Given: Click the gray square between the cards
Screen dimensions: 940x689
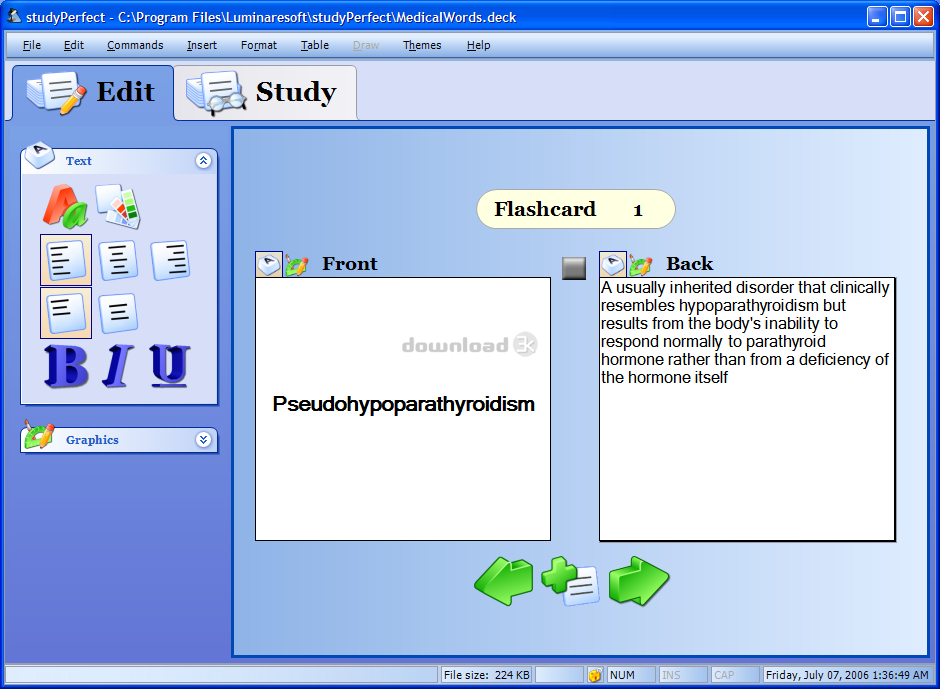Looking at the screenshot, I should point(574,268).
